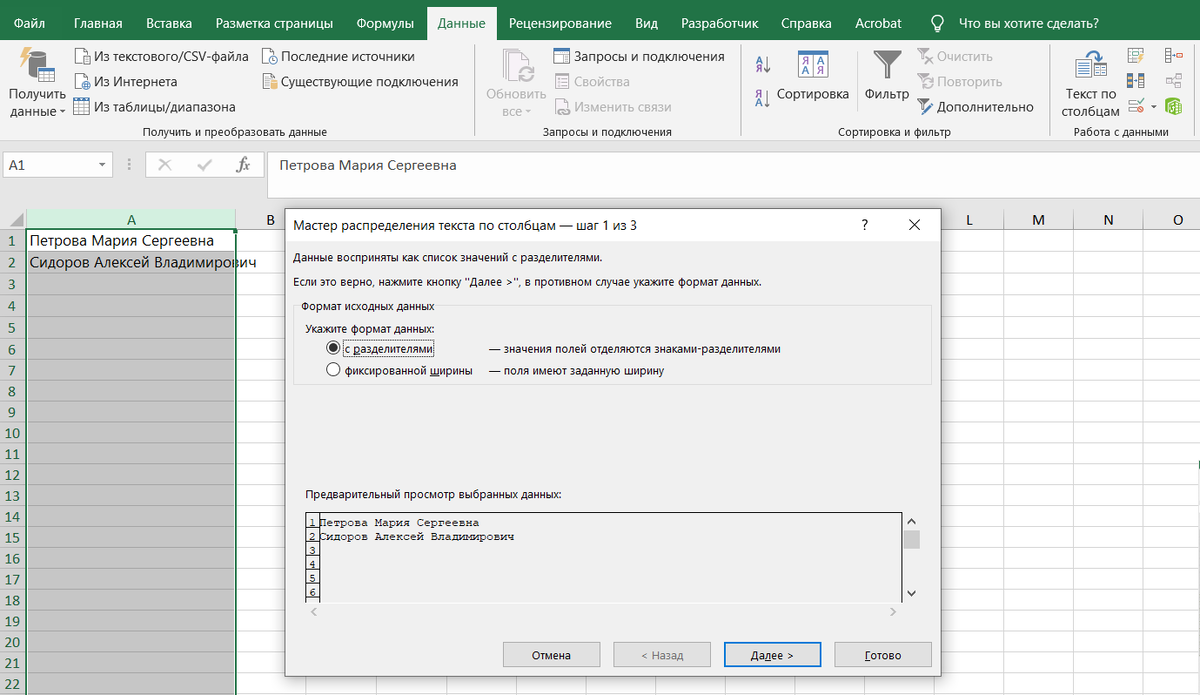Click the lightbulb Tell Me icon
Image resolution: width=1200 pixels, height=695 pixels.
pyautogui.click(x=937, y=23)
